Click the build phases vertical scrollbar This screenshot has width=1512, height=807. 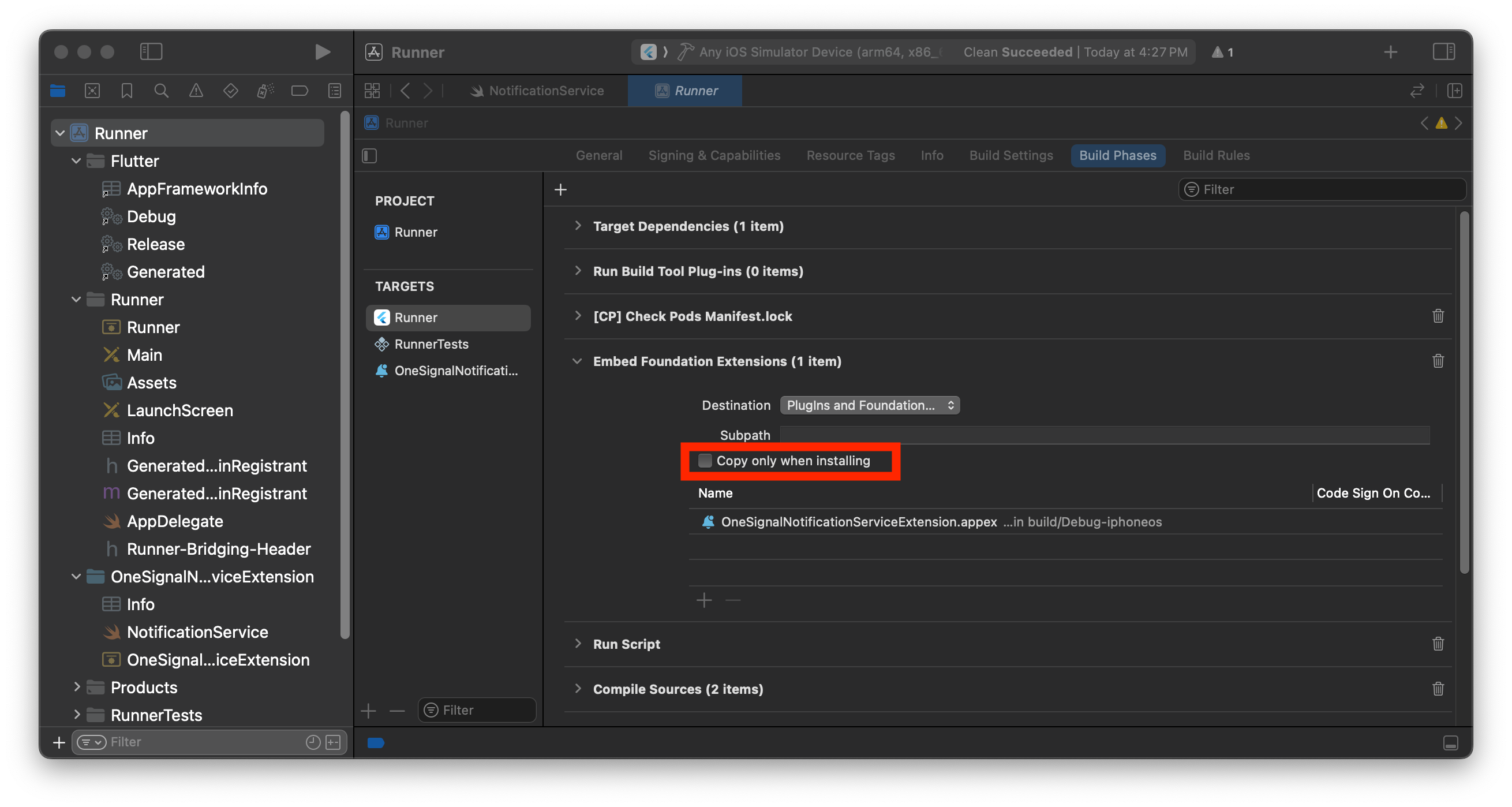tap(1464, 392)
